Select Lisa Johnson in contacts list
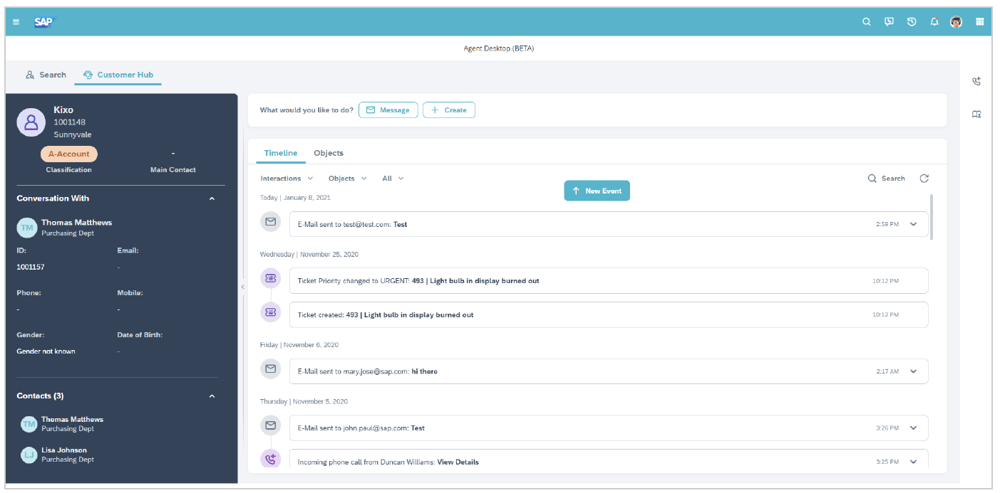1000x493 pixels. [x=63, y=450]
